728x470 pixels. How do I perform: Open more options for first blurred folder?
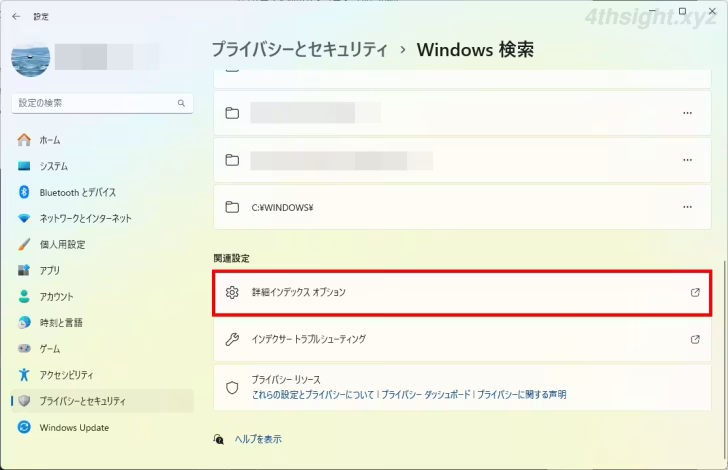688,113
